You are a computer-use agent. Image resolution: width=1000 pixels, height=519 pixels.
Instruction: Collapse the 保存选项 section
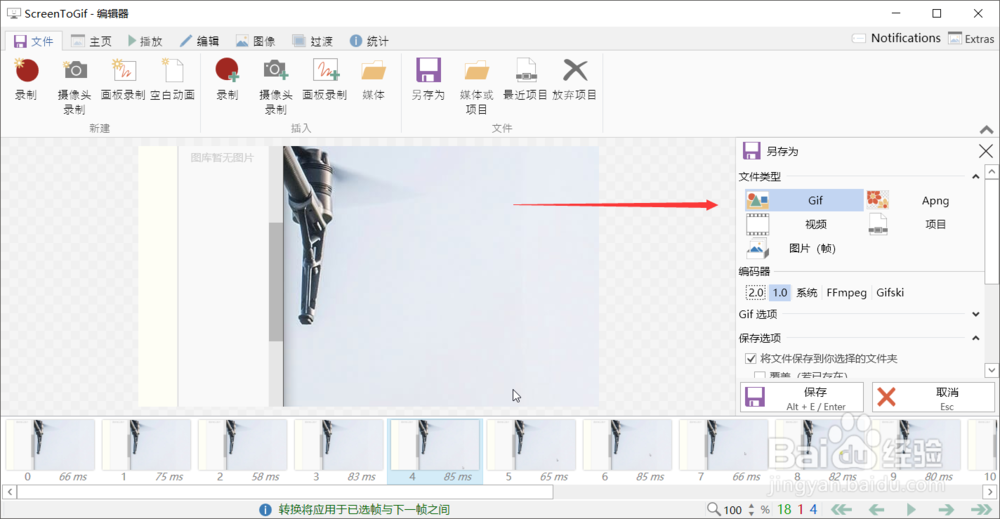[x=976, y=338]
